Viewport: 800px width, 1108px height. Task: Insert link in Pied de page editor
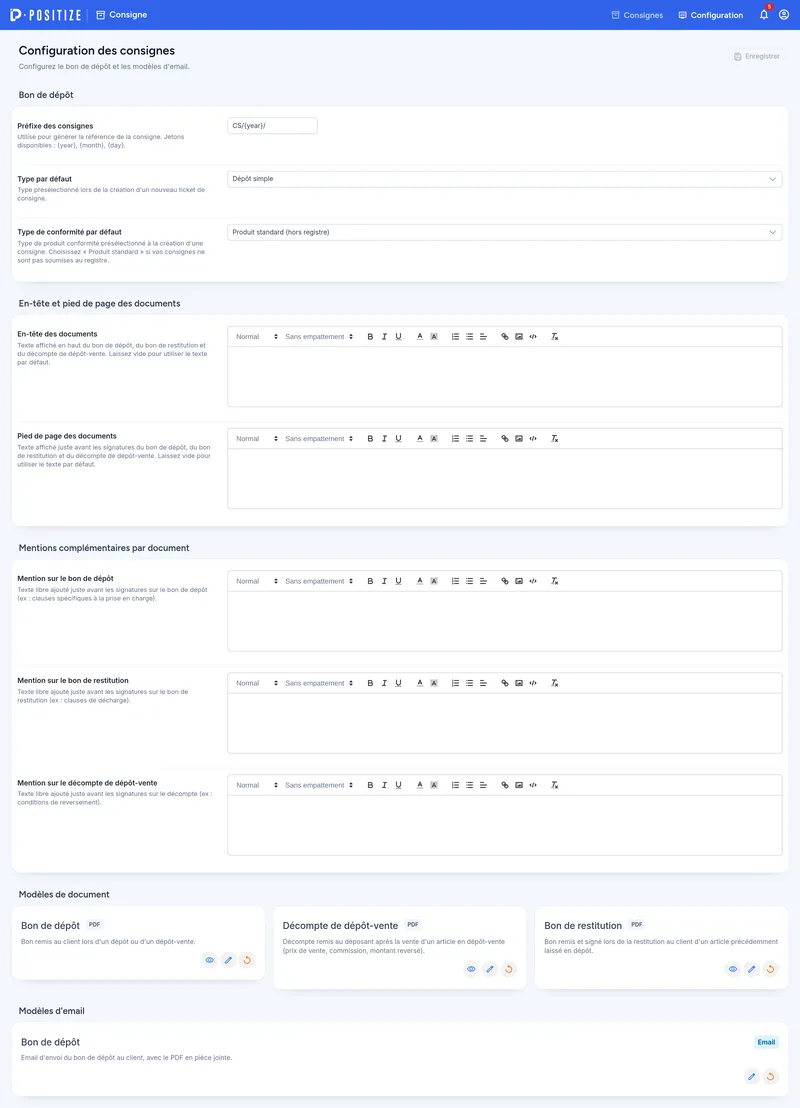coord(505,439)
